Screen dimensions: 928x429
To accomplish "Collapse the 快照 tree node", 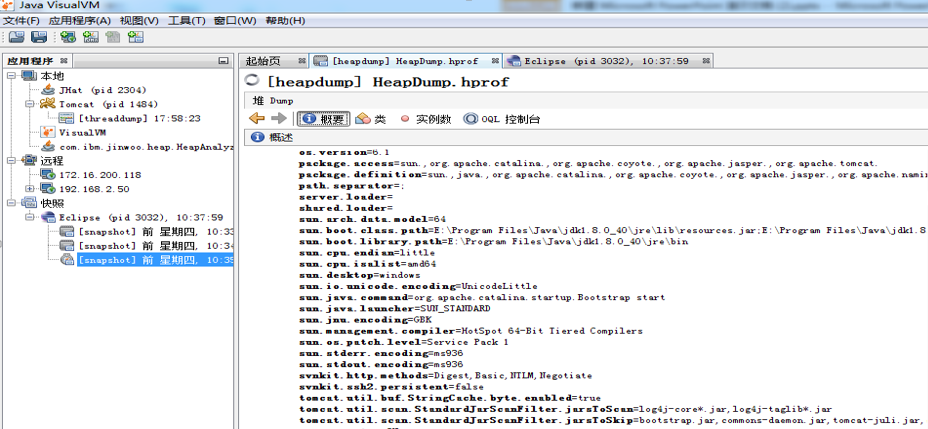I will 11,203.
